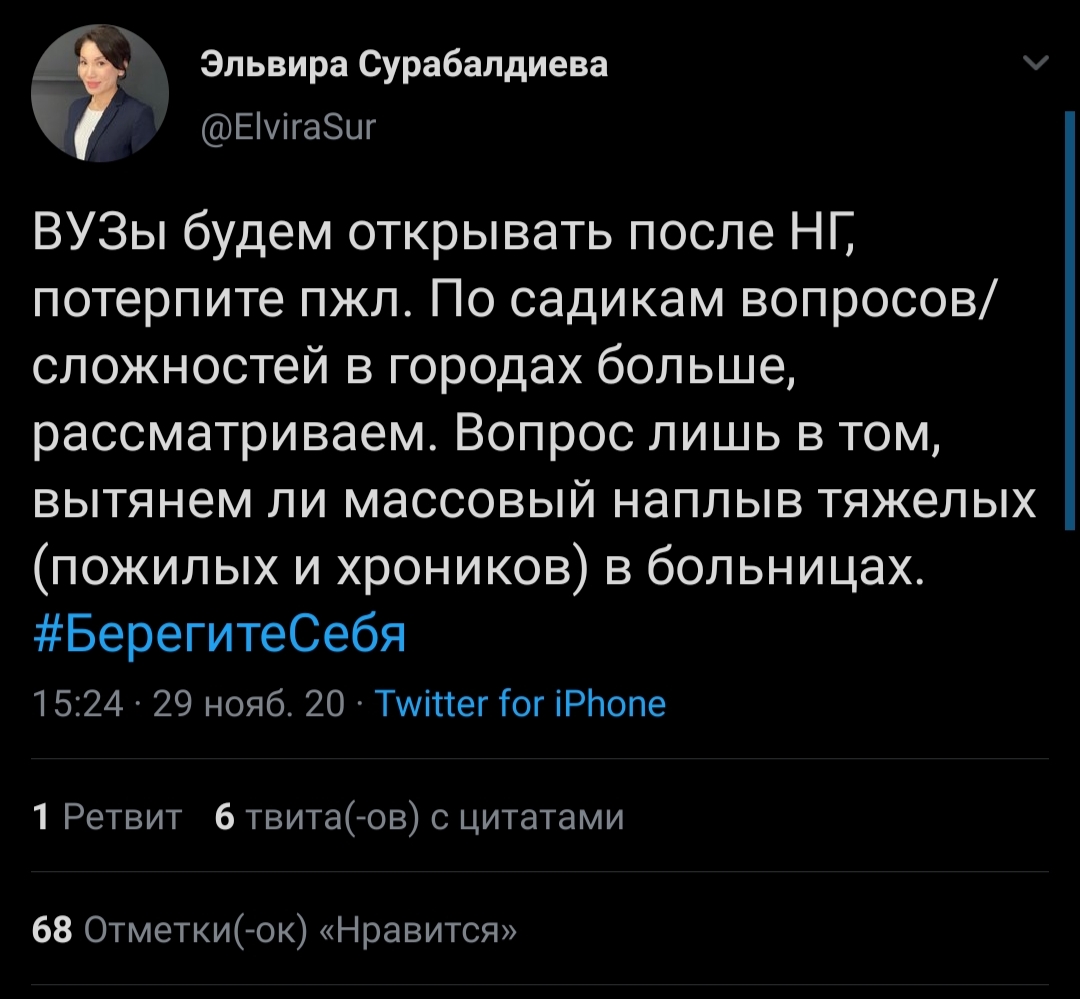Viewport: 1080px width, 999px height.
Task: Expand the tweet options chevron
Action: click(x=1037, y=66)
